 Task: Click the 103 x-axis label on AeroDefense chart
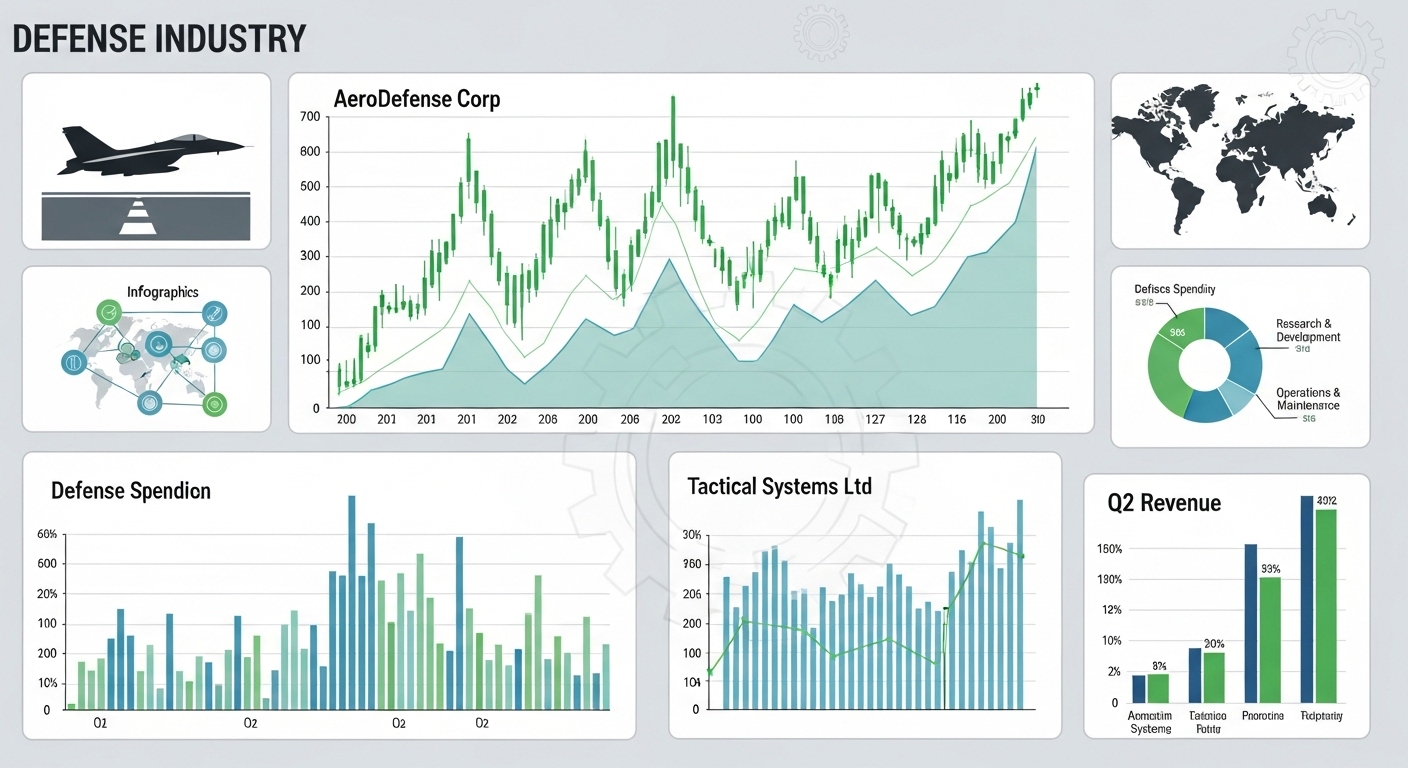(712, 420)
